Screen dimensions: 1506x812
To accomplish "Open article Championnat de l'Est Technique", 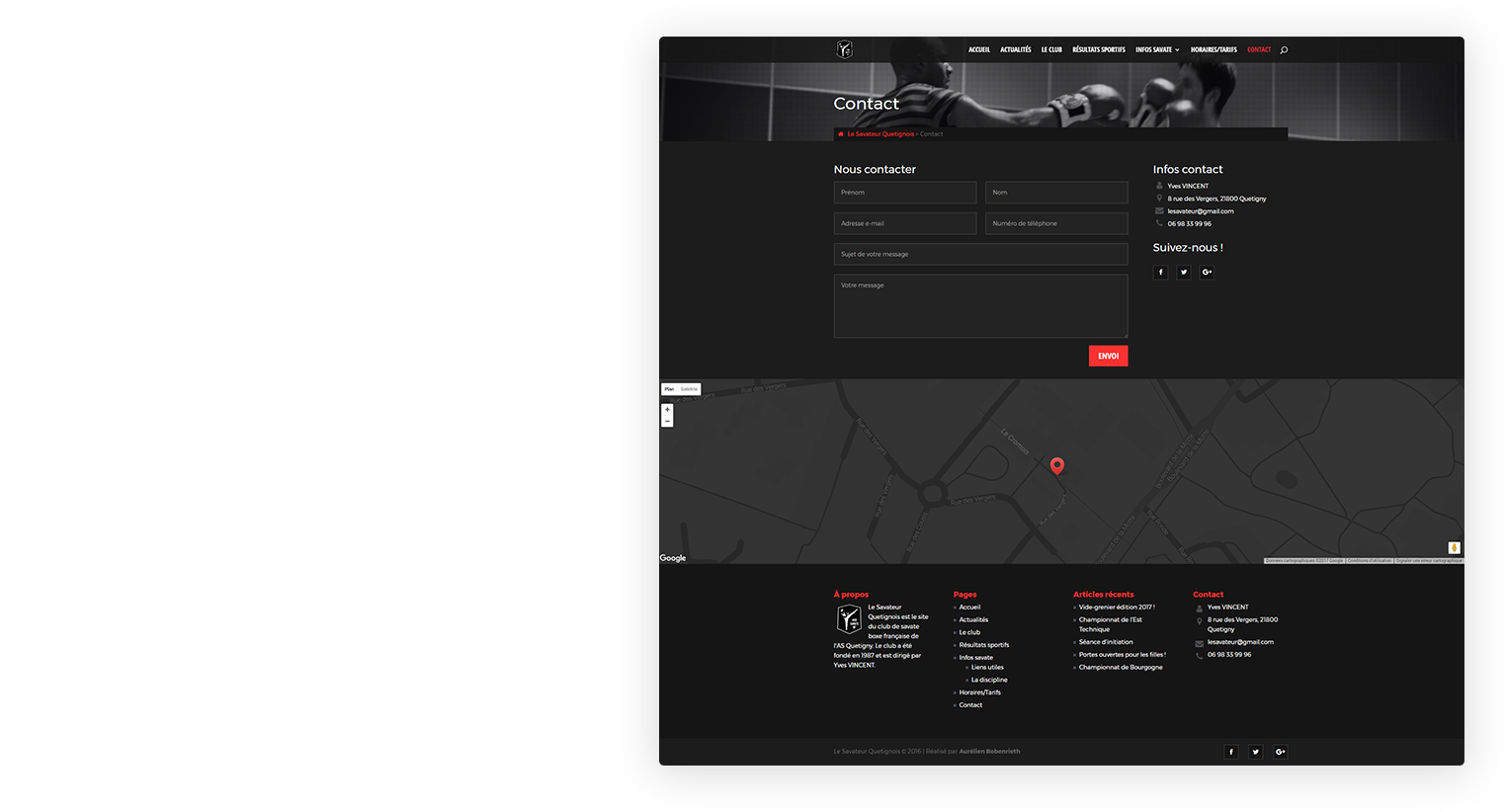I will [1111, 624].
